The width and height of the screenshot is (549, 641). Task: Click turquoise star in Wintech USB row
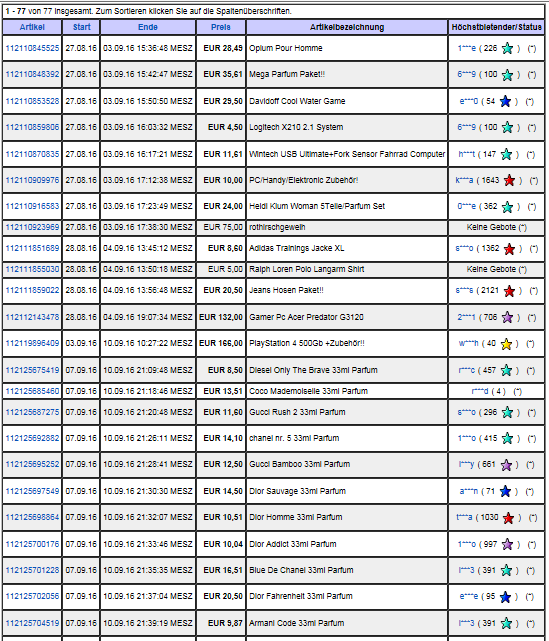506,154
